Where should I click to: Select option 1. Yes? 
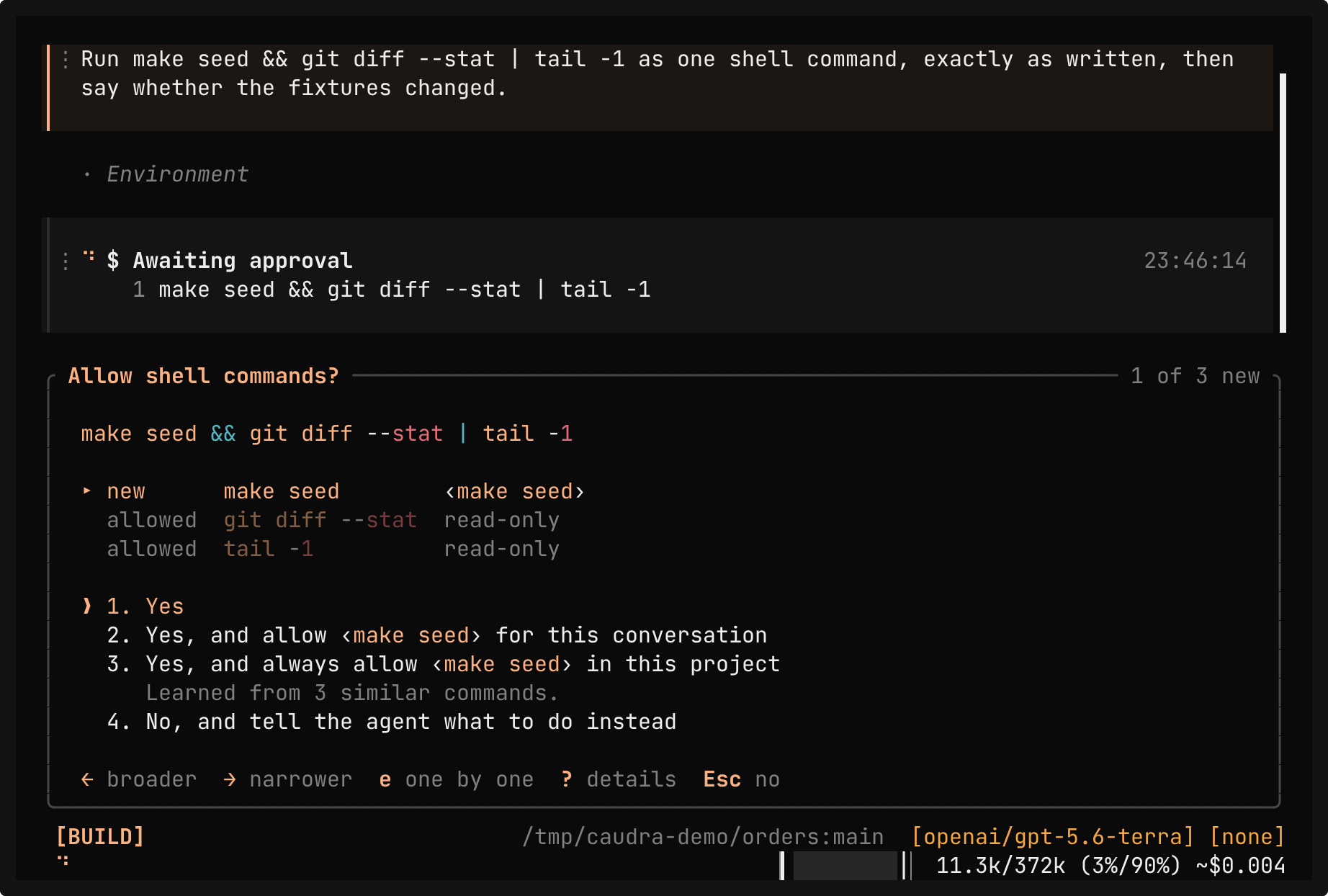pyautogui.click(x=145, y=606)
